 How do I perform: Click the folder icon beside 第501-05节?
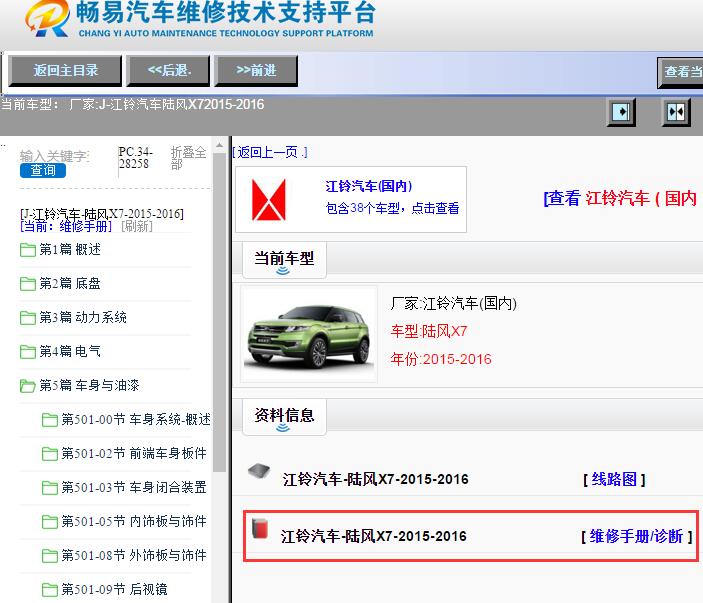pyautogui.click(x=49, y=522)
